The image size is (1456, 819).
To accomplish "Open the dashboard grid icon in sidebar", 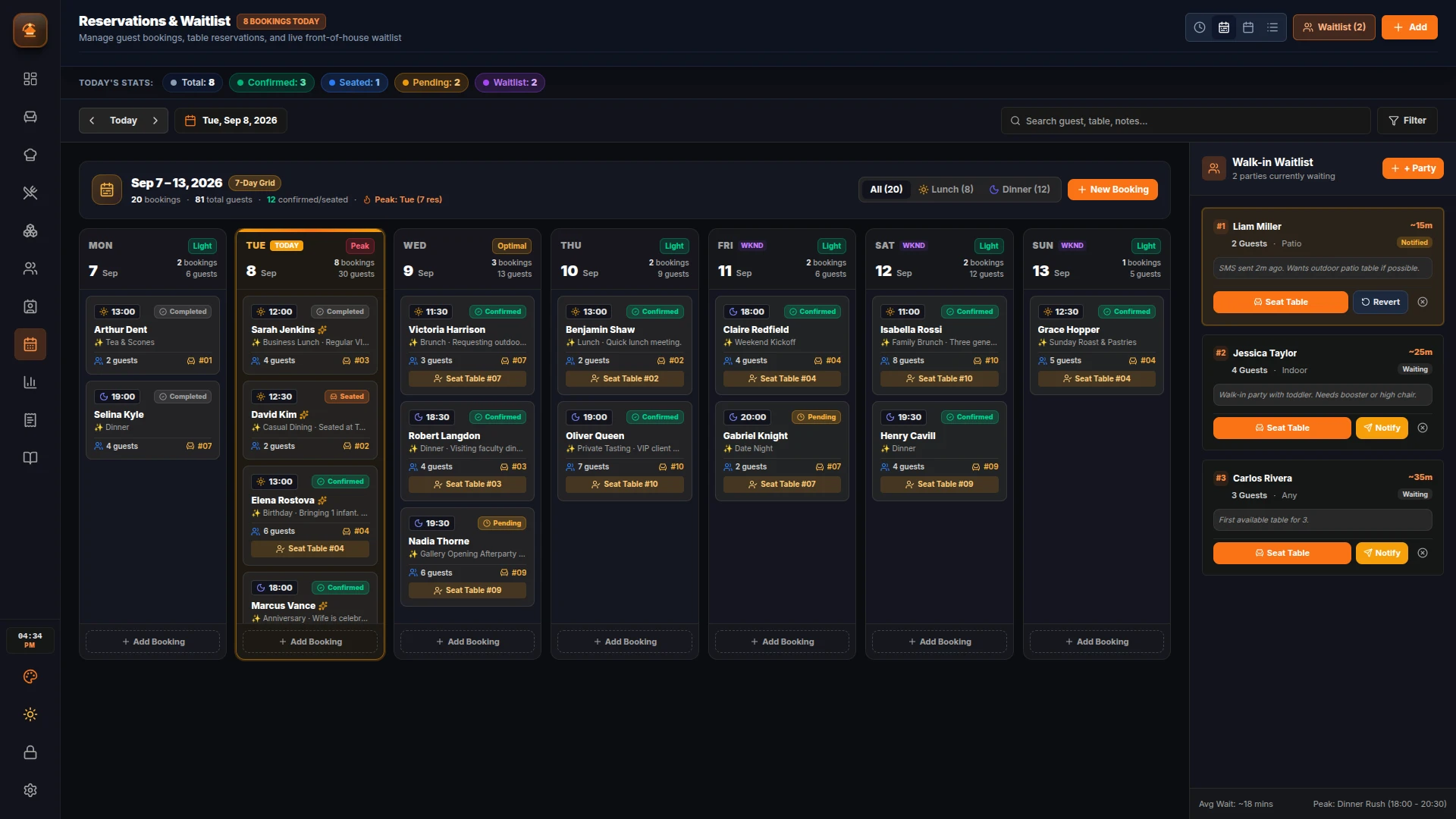I will point(30,79).
